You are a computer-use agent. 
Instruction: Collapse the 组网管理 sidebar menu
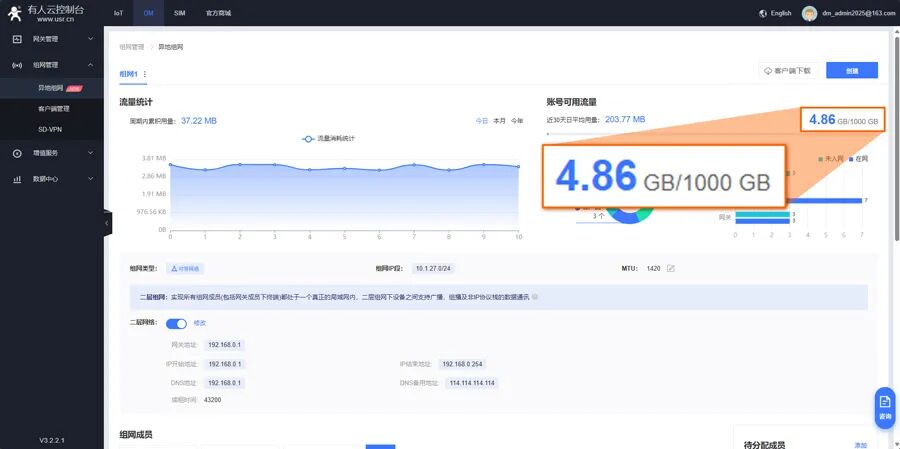(91, 65)
